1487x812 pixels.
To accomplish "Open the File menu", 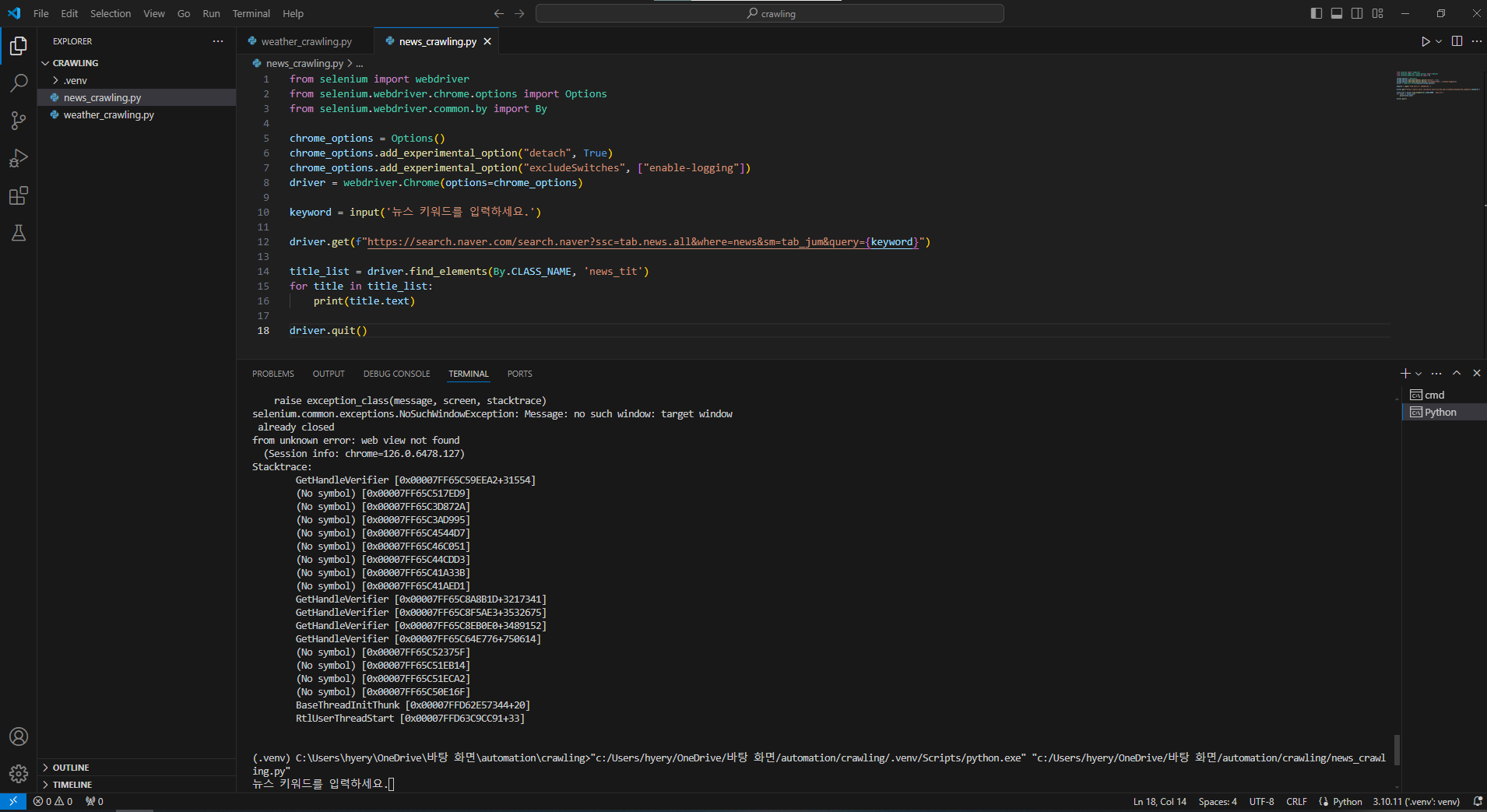I will click(x=41, y=13).
